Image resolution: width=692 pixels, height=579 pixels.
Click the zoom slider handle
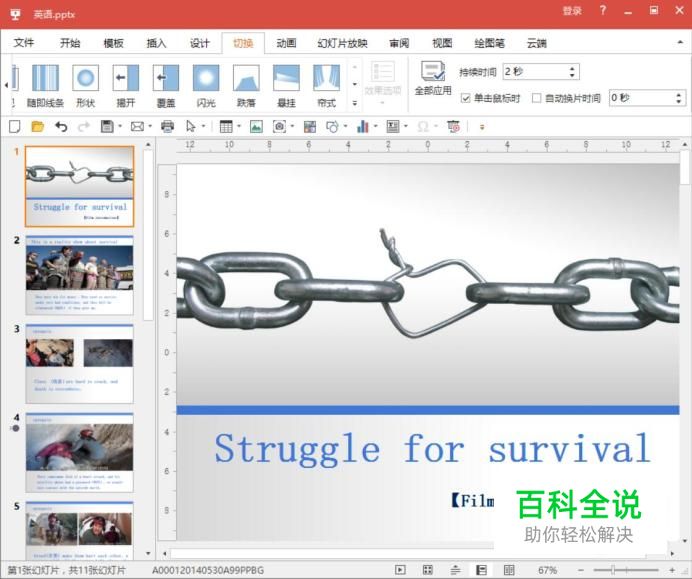[x=613, y=570]
